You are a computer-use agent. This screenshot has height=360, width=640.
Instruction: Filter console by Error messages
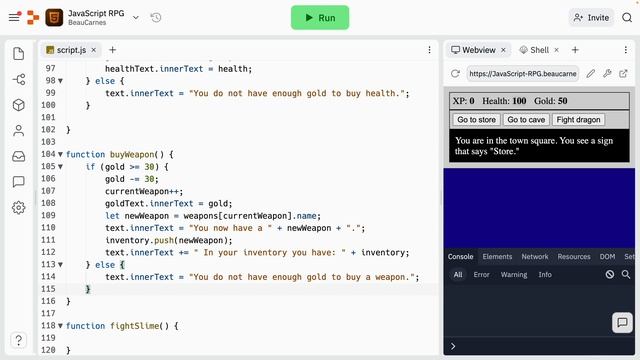[481, 275]
